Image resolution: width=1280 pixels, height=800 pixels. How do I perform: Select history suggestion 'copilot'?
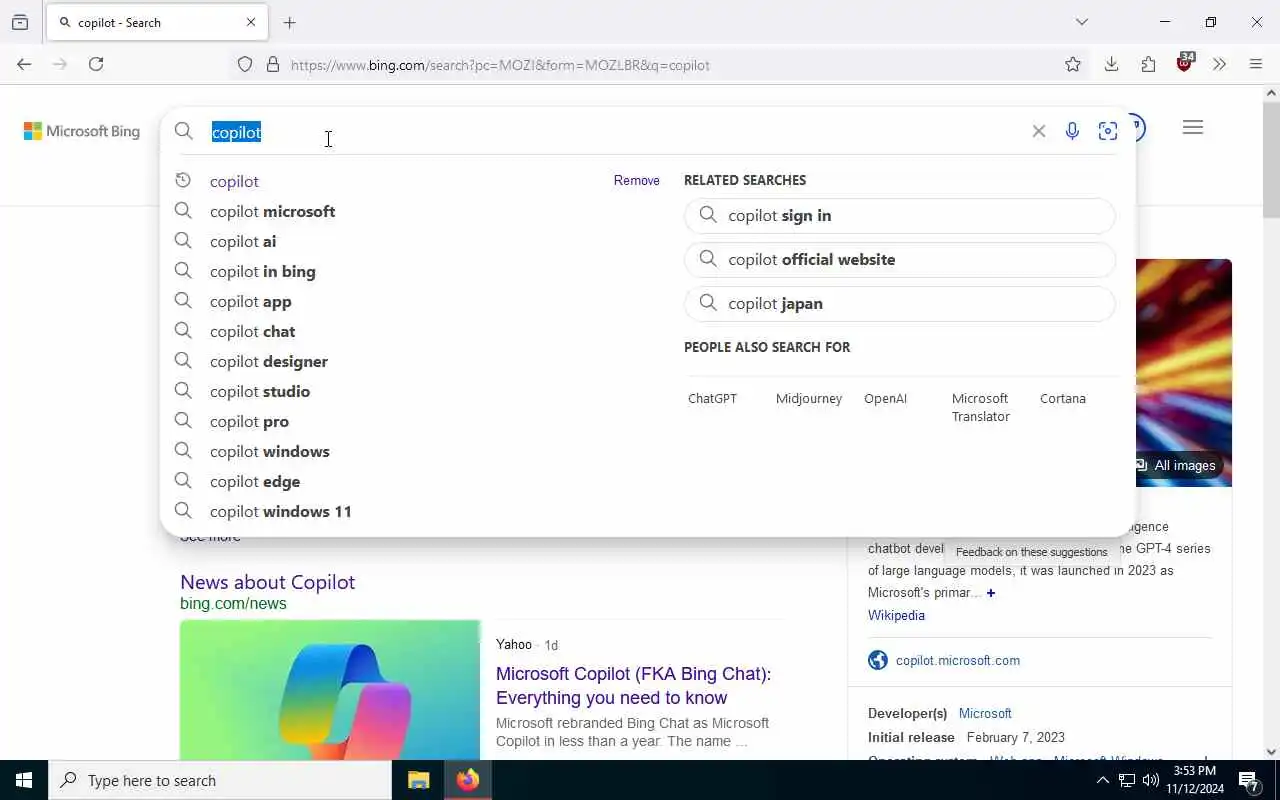(234, 181)
